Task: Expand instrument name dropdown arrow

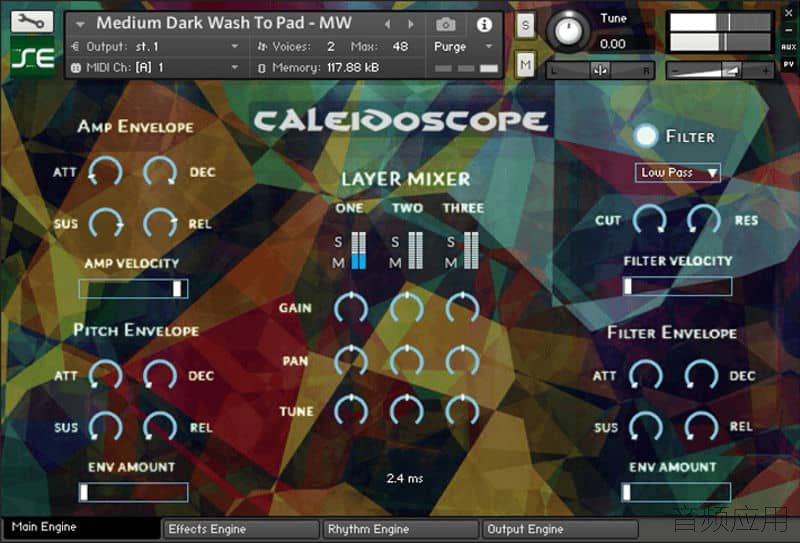Action: [x=80, y=24]
